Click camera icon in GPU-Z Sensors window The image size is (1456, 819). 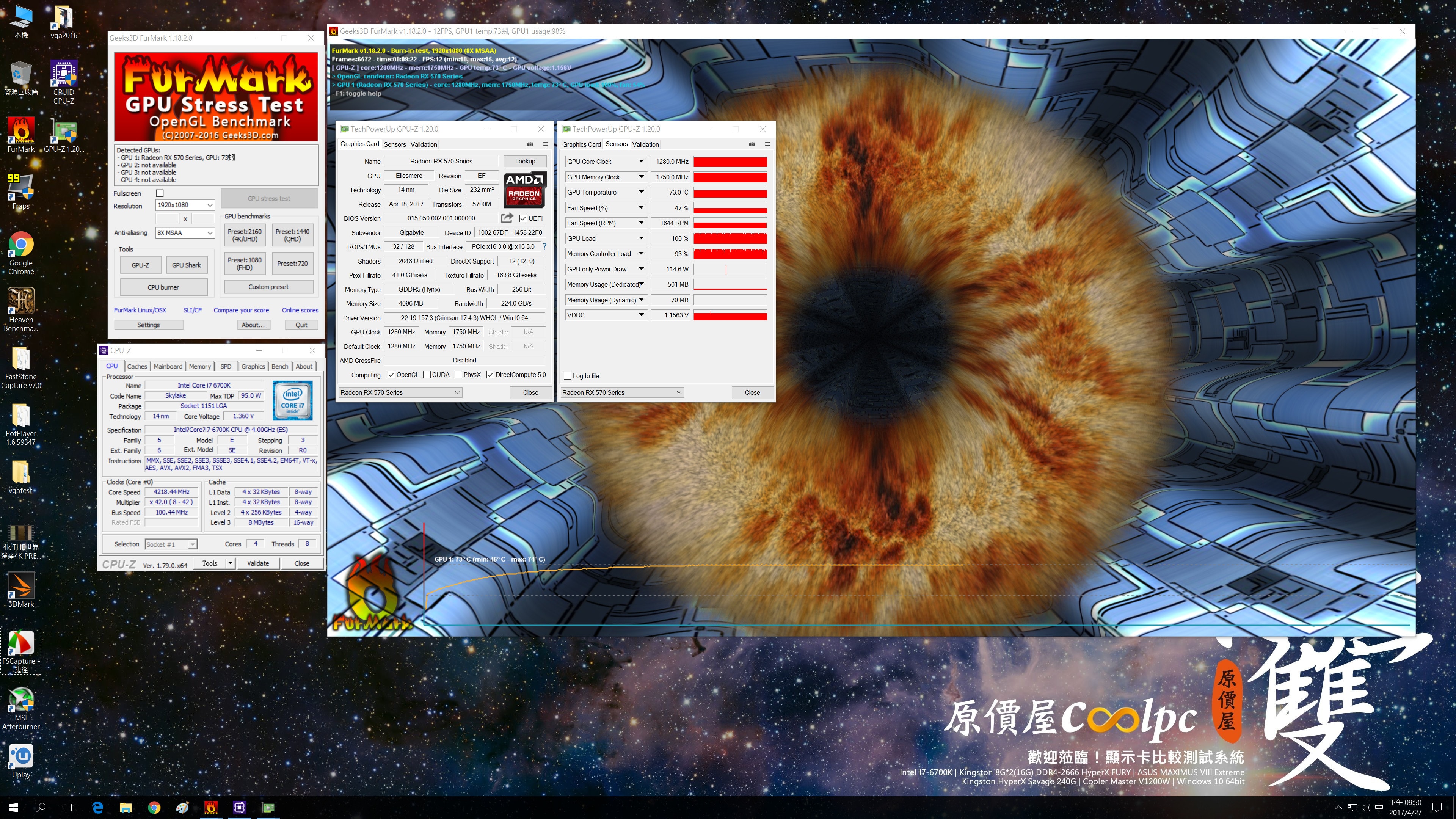752,144
